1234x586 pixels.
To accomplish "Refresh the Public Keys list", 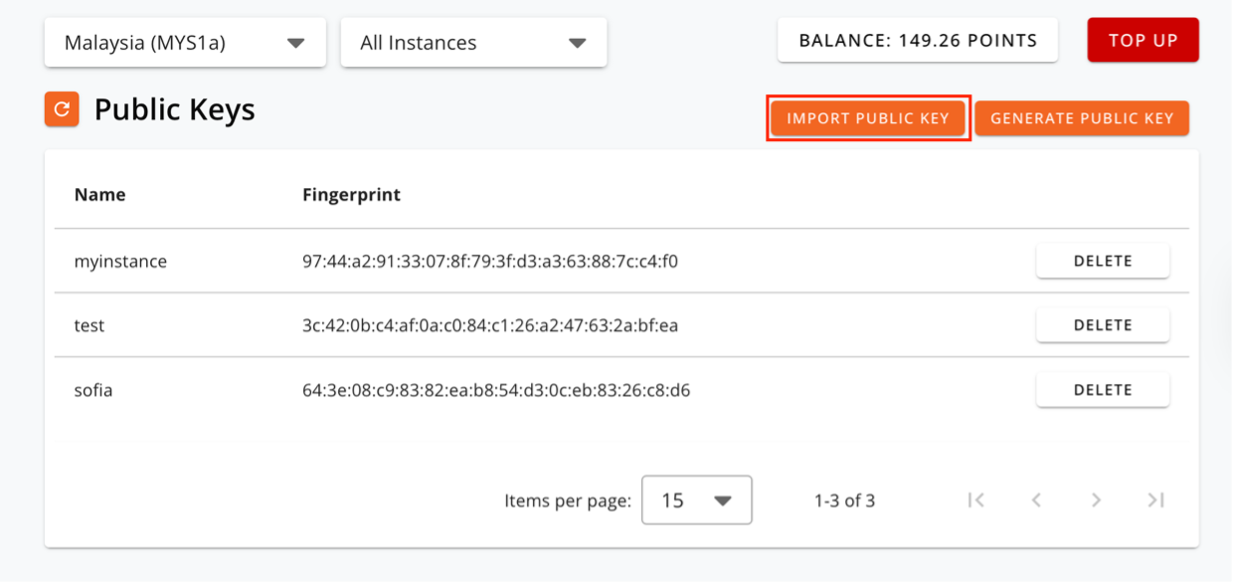I will [62, 109].
